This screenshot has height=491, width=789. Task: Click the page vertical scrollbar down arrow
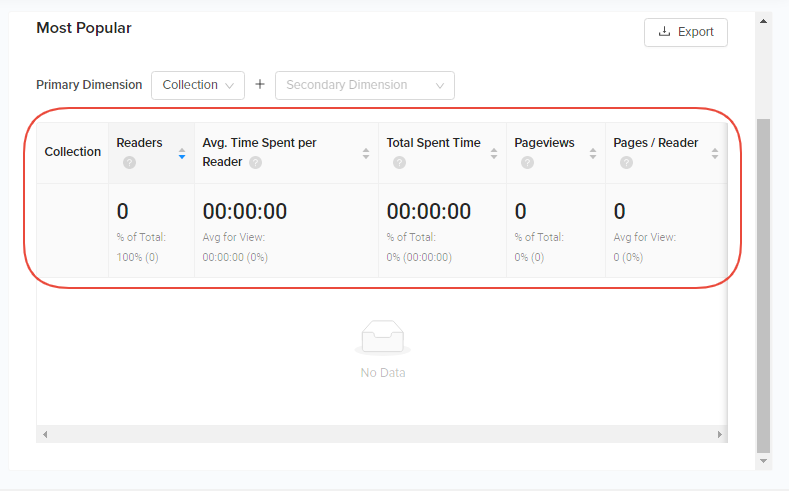764,461
